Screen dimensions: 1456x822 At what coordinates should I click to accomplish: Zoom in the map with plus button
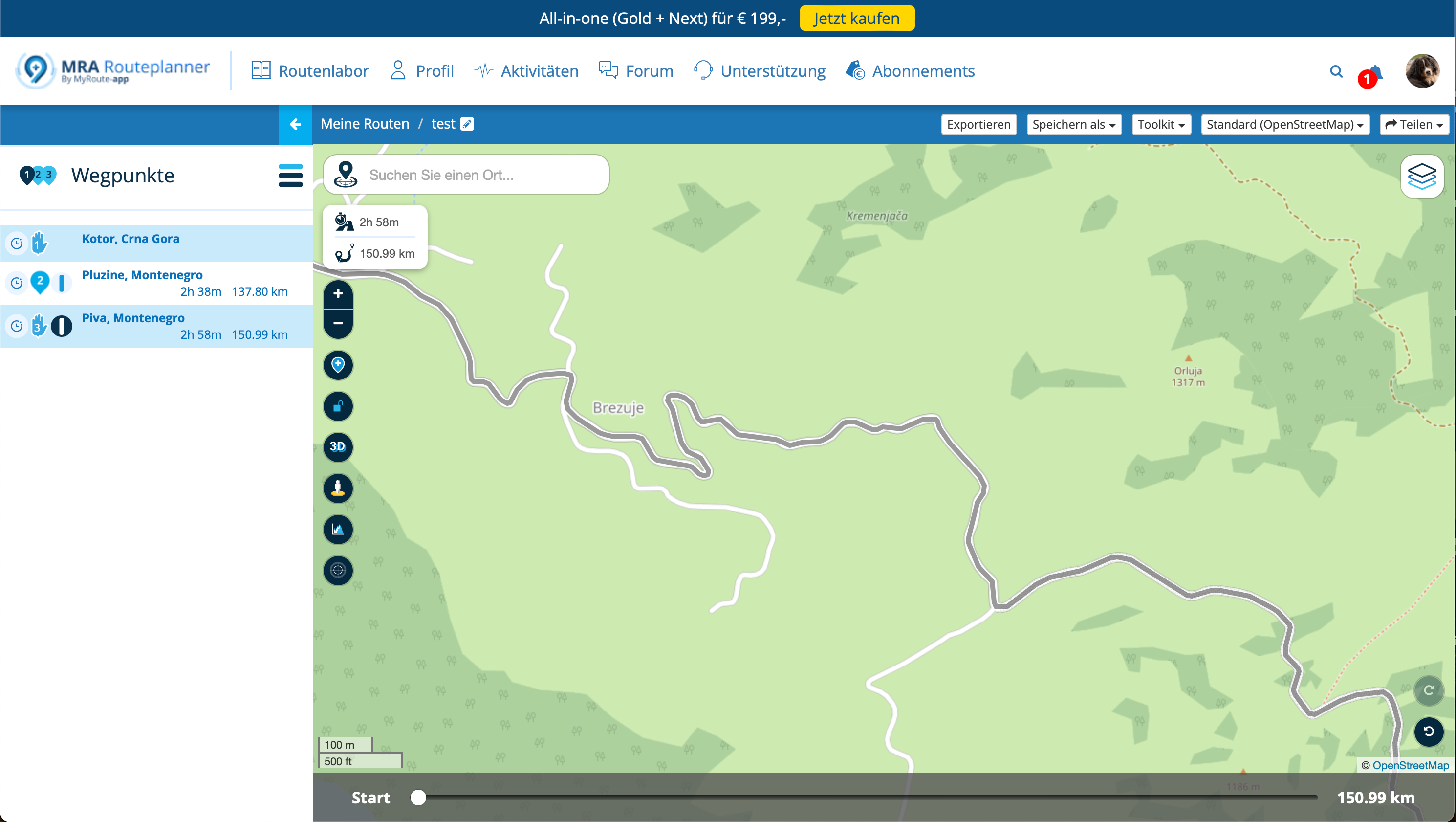[338, 293]
